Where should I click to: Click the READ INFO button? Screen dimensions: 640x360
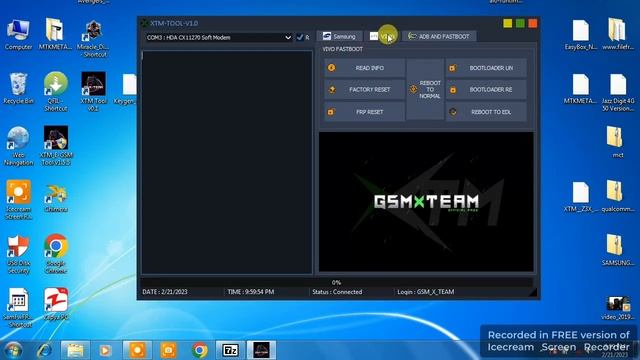(x=364, y=68)
